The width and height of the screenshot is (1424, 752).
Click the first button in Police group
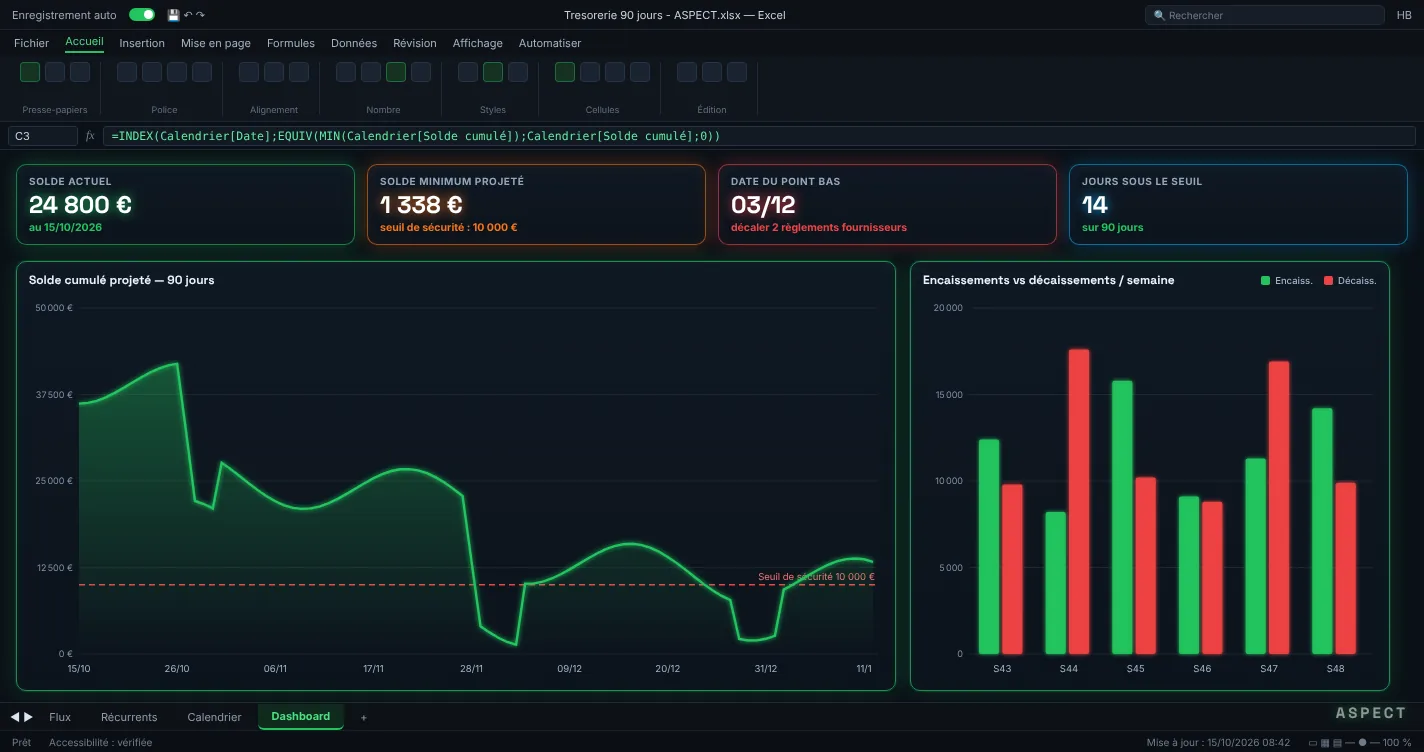coord(127,72)
